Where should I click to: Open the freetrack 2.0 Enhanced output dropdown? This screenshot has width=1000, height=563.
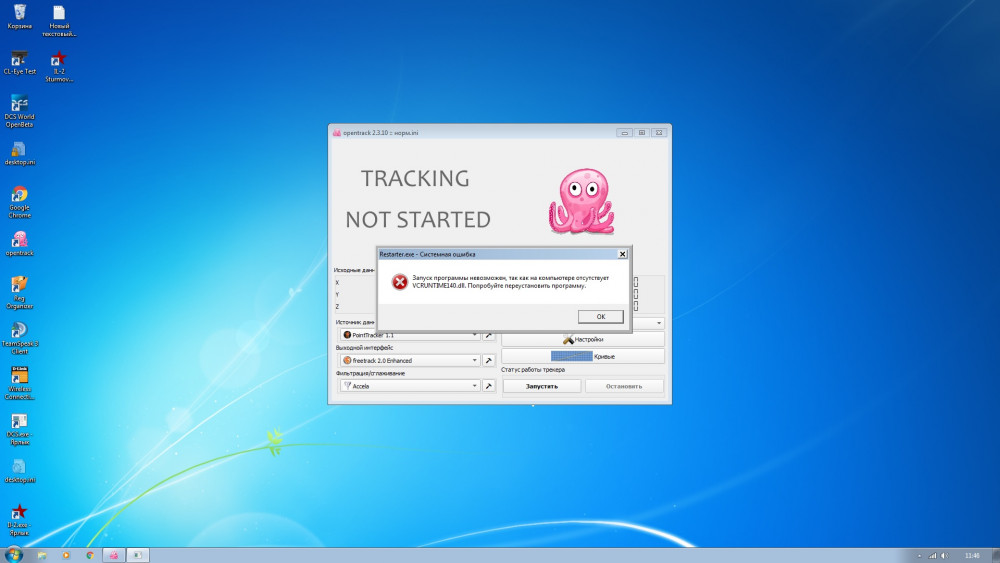point(409,360)
